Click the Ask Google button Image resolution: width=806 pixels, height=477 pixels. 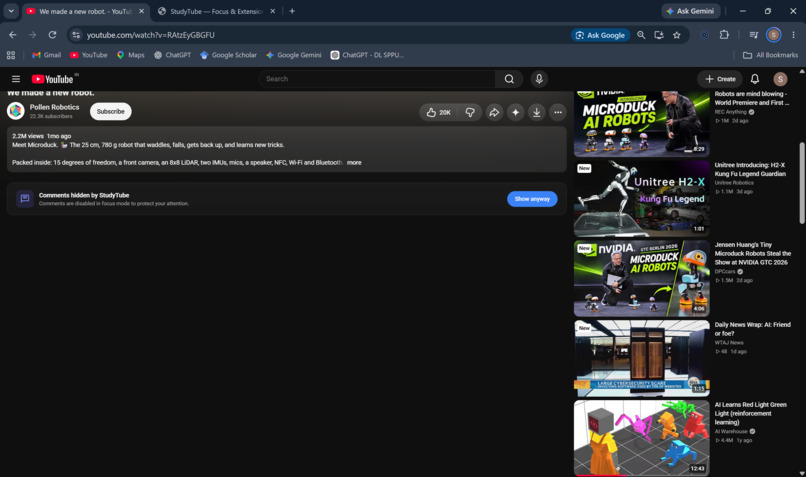[x=600, y=35]
